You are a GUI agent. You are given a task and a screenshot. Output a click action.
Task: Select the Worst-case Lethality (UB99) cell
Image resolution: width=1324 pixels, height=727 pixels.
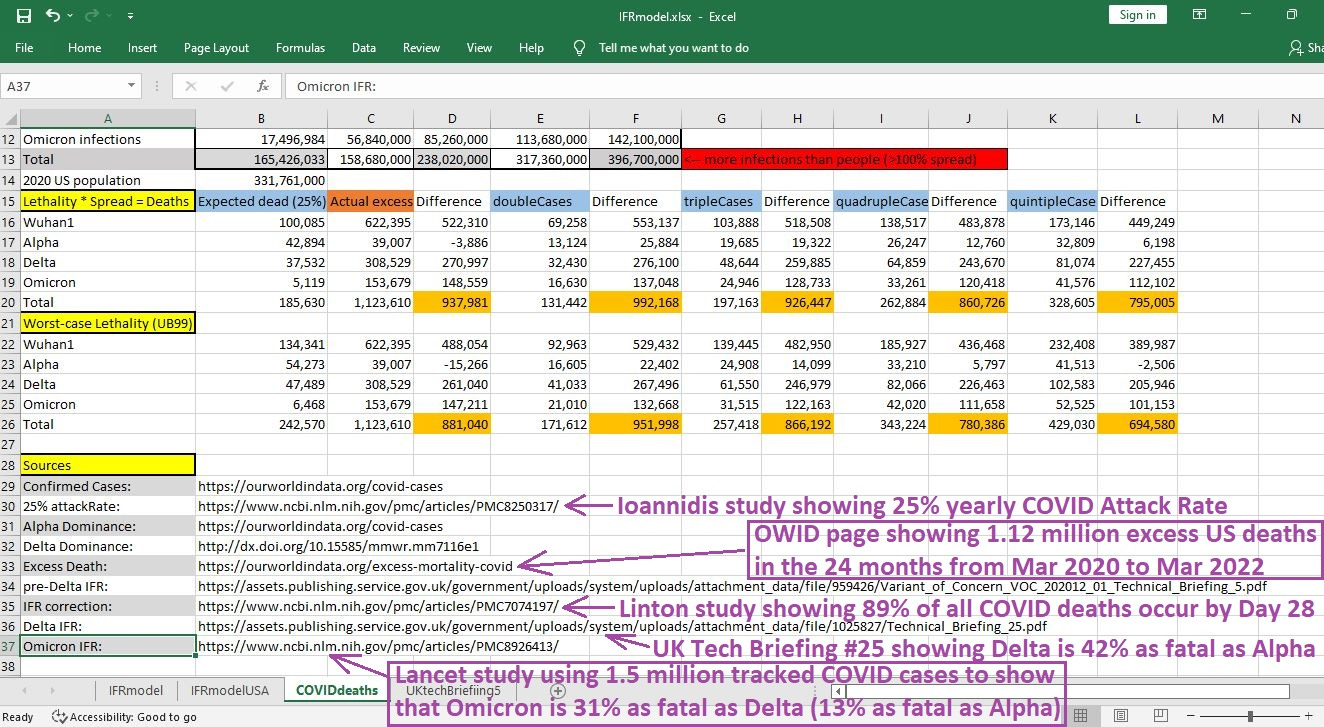pos(108,323)
